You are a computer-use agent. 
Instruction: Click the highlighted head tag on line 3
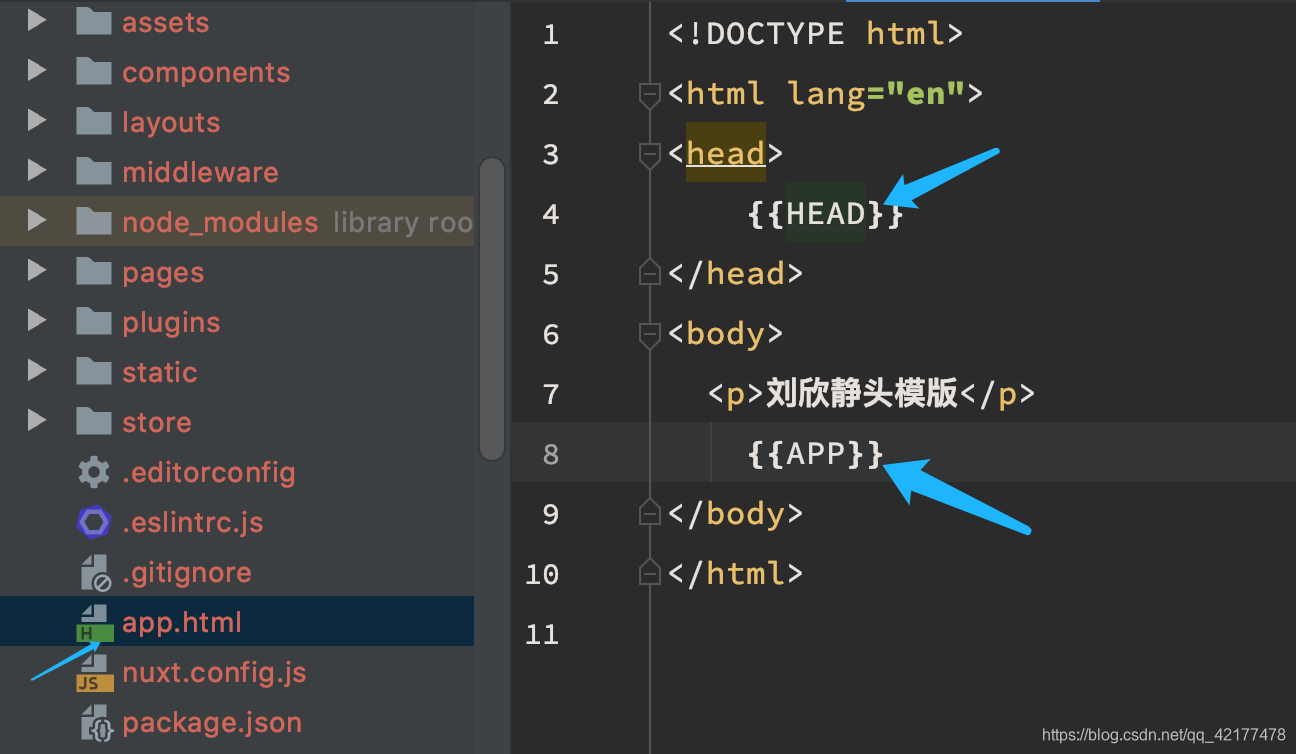(726, 153)
